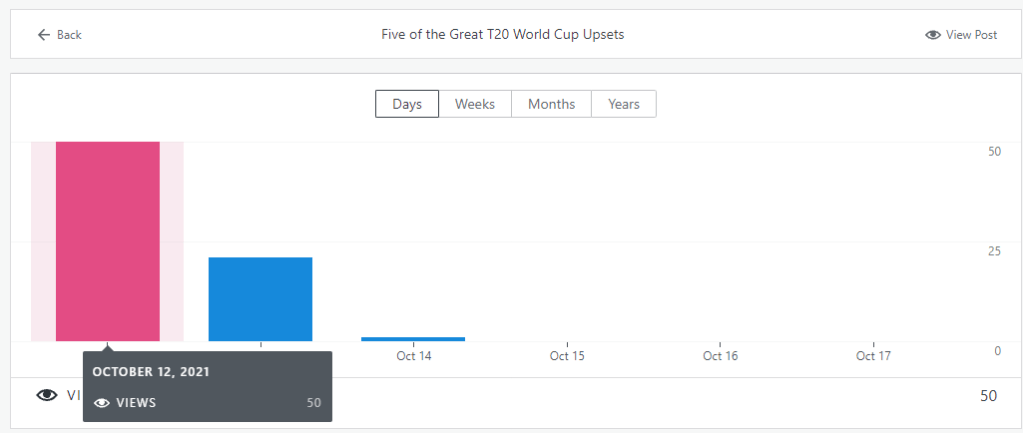This screenshot has height=433, width=1023.
Task: Click the eye icon inside the dark tooltip
Action: tap(101, 402)
